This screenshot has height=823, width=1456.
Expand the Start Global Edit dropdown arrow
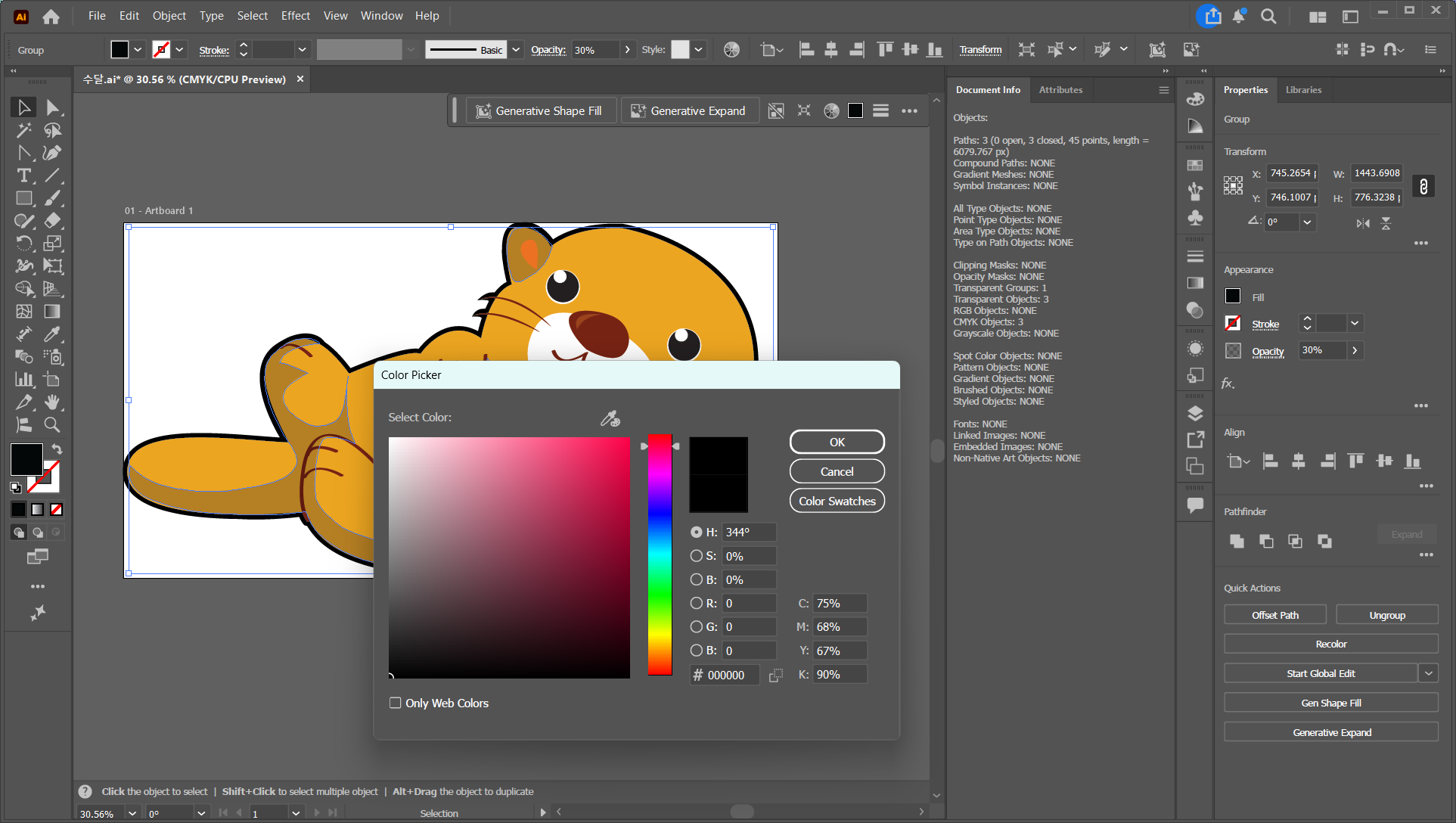pyautogui.click(x=1428, y=673)
